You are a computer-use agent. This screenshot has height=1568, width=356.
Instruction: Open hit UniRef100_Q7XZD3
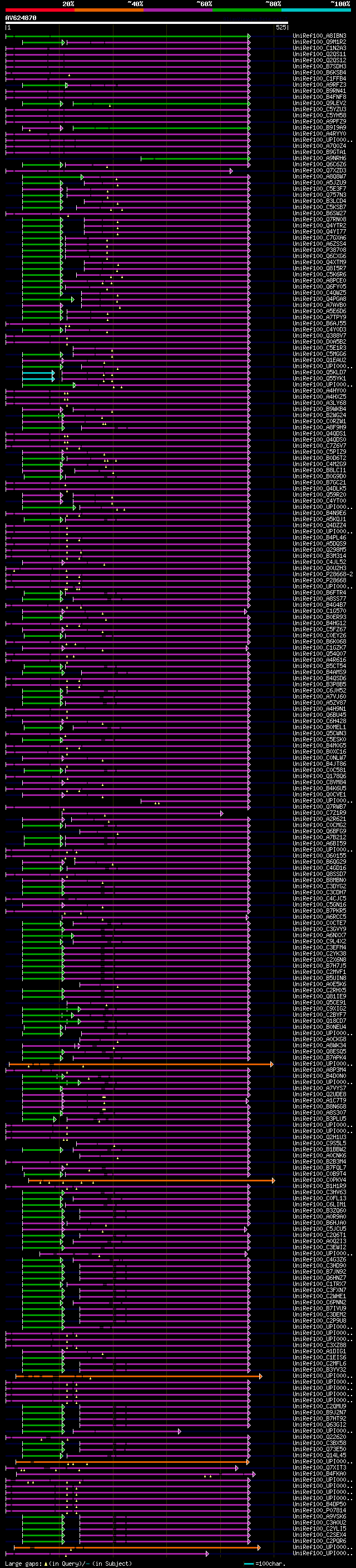(x=319, y=170)
